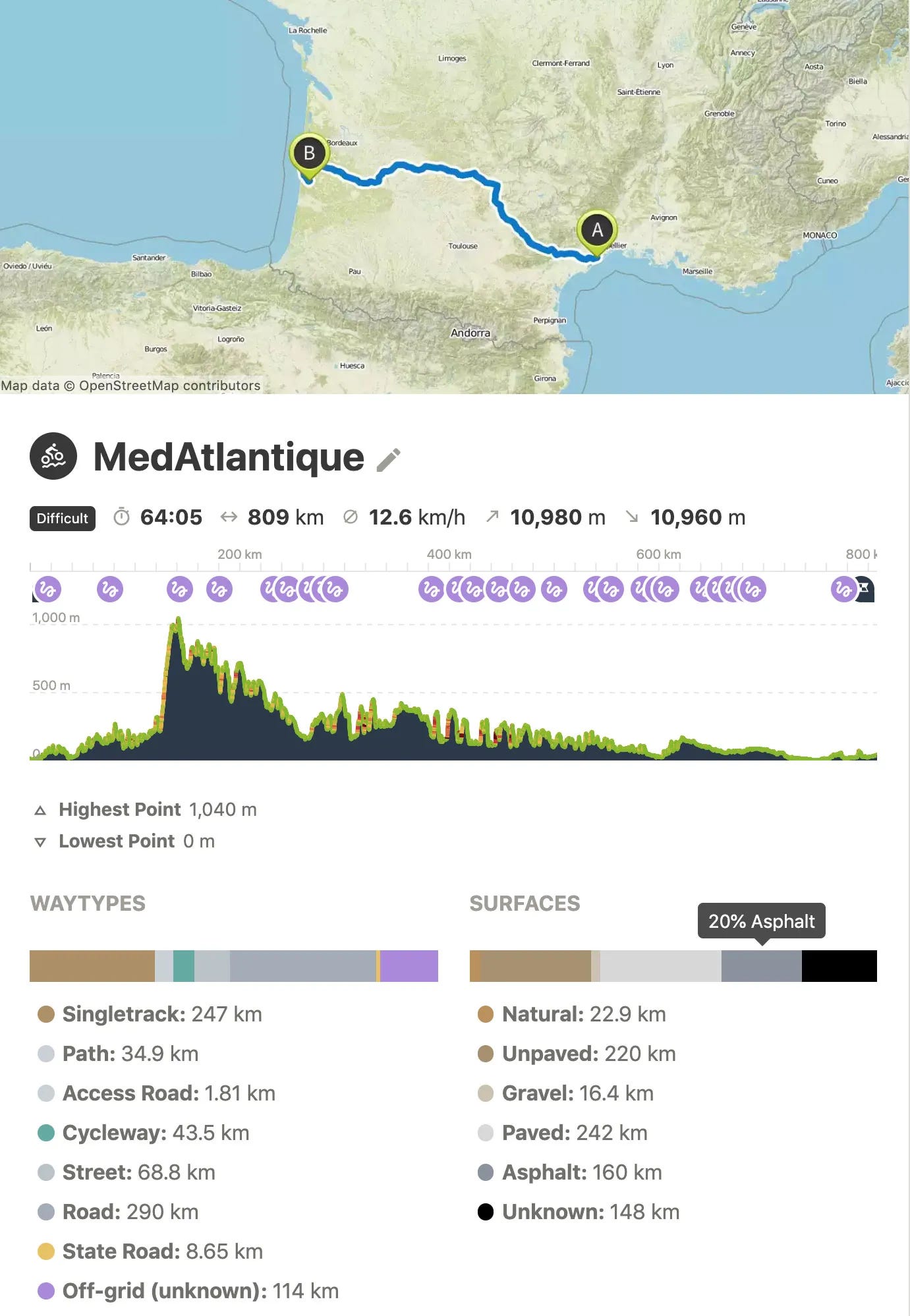The image size is (910, 1316).
Task: Click the finish flag icon on profile
Action: (865, 588)
